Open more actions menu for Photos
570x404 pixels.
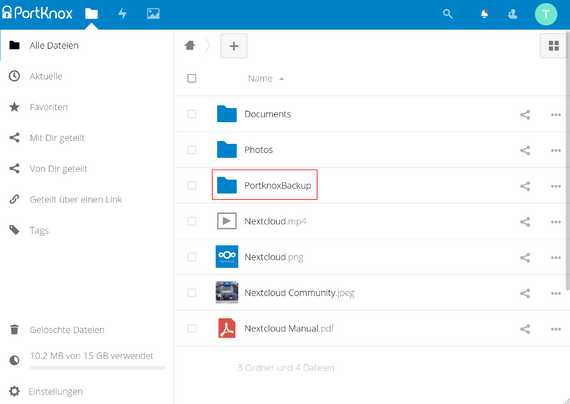pos(555,151)
